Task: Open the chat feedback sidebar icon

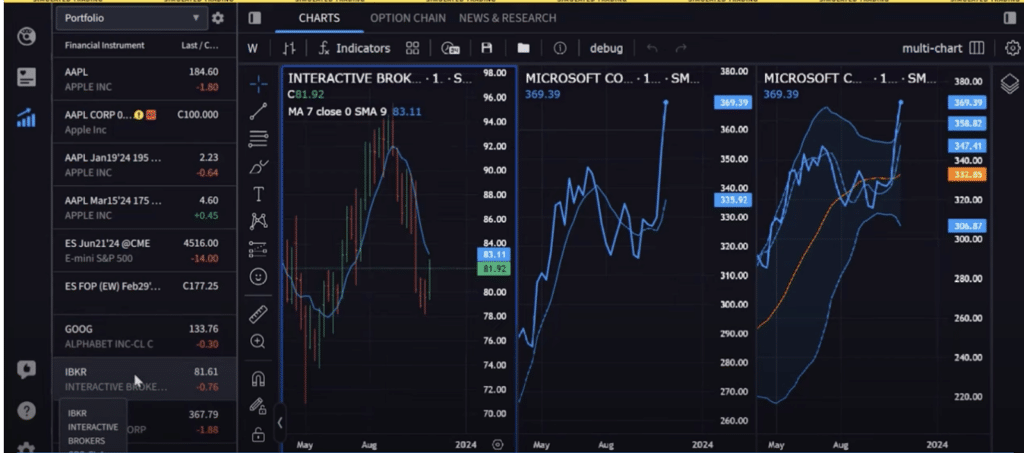Action: click(x=26, y=371)
